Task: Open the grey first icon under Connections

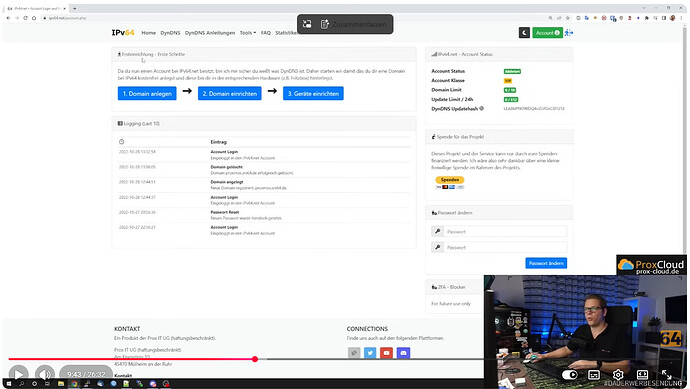Action: coord(354,352)
